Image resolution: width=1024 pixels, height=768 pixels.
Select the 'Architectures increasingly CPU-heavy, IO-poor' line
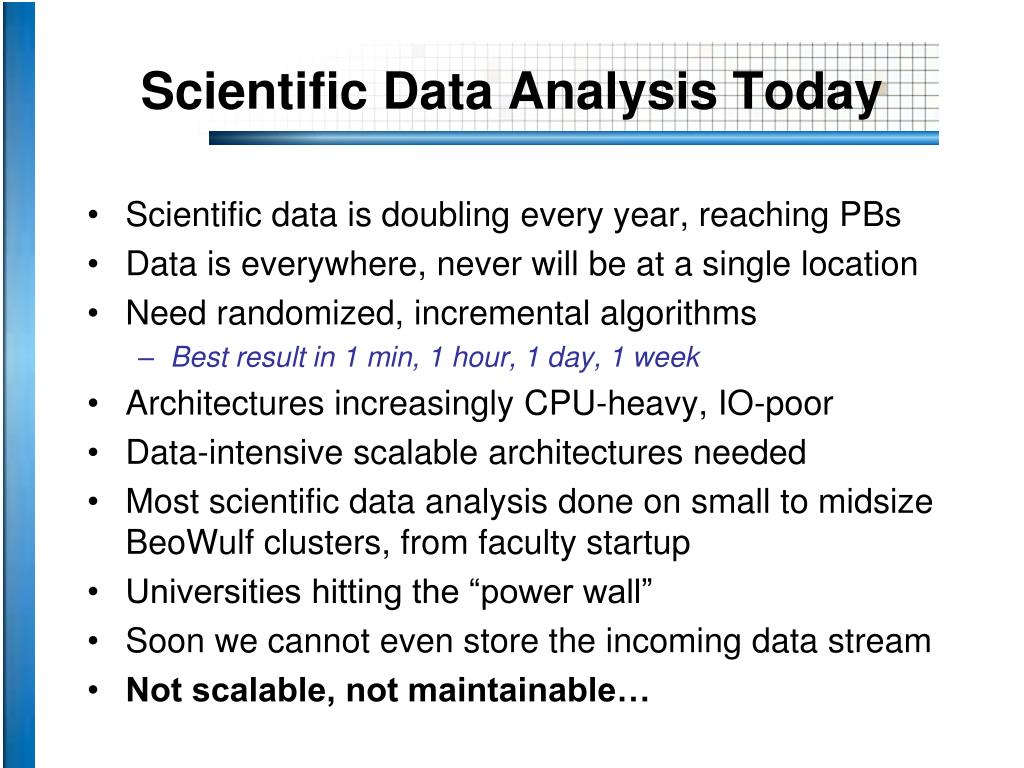coord(479,404)
